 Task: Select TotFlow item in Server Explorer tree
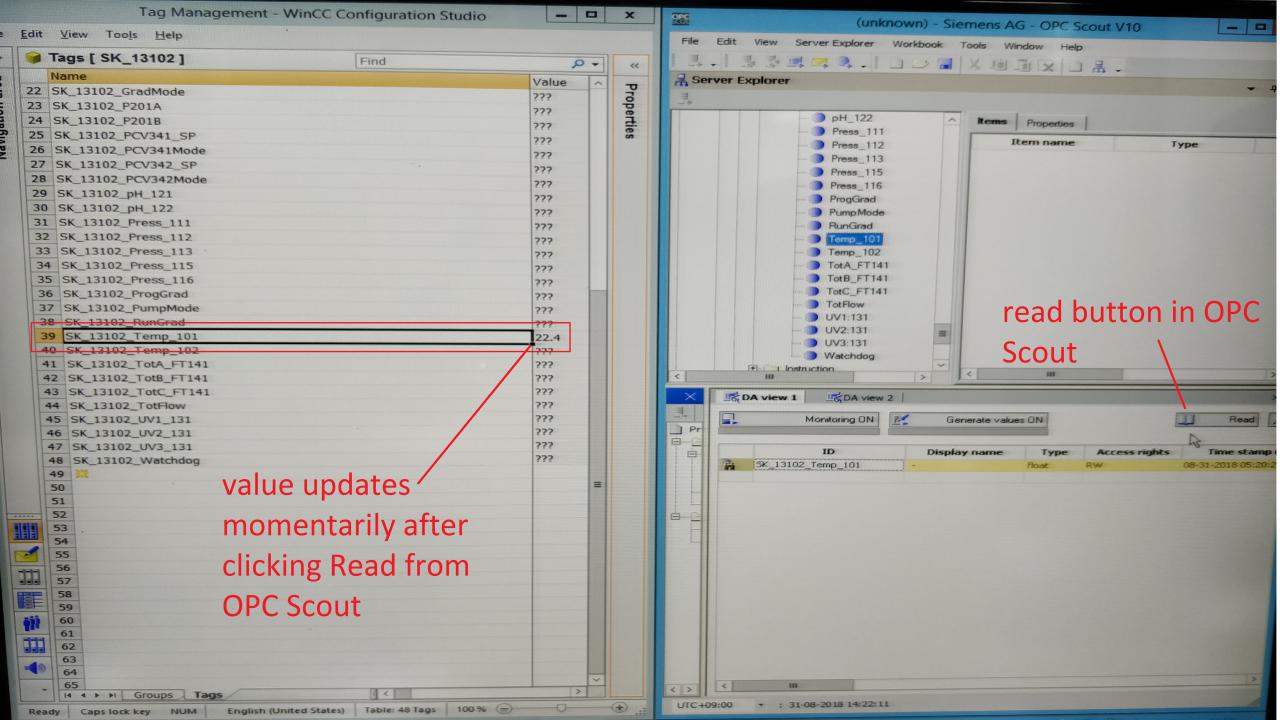point(846,304)
